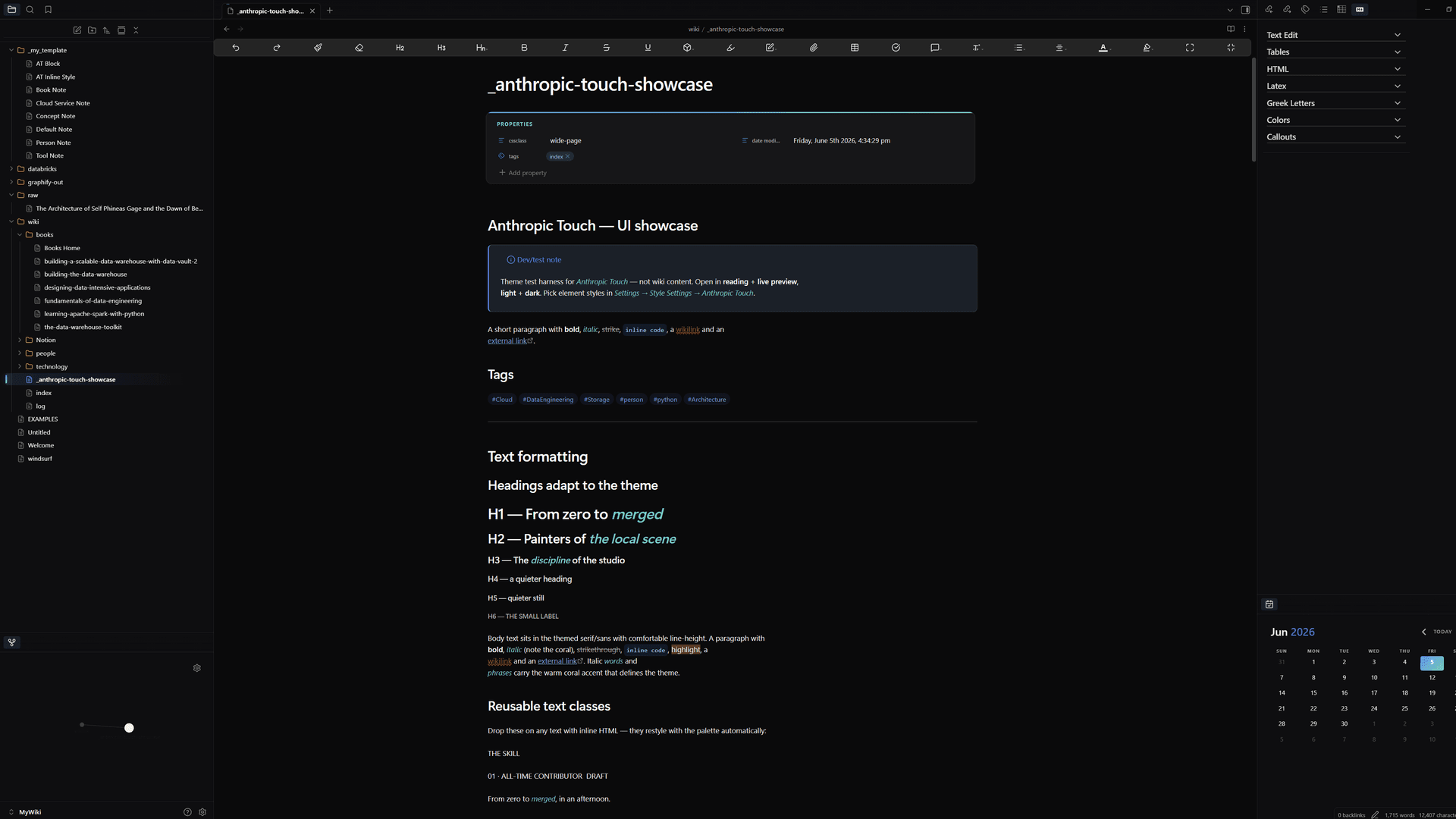Screen dimensions: 1456x819
Task: Remove the index tag from properties
Action: [x=567, y=156]
